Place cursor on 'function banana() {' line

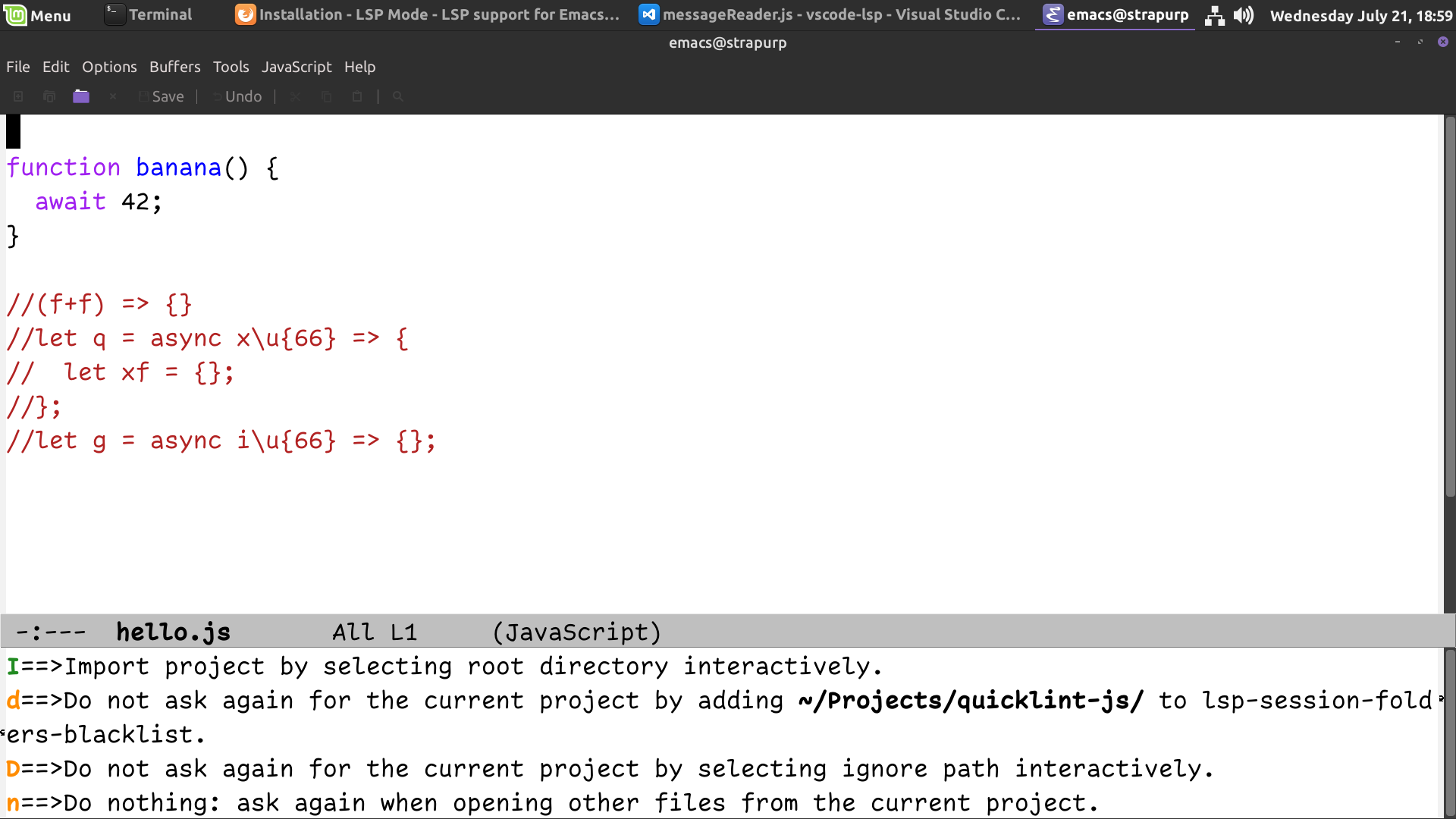(143, 168)
